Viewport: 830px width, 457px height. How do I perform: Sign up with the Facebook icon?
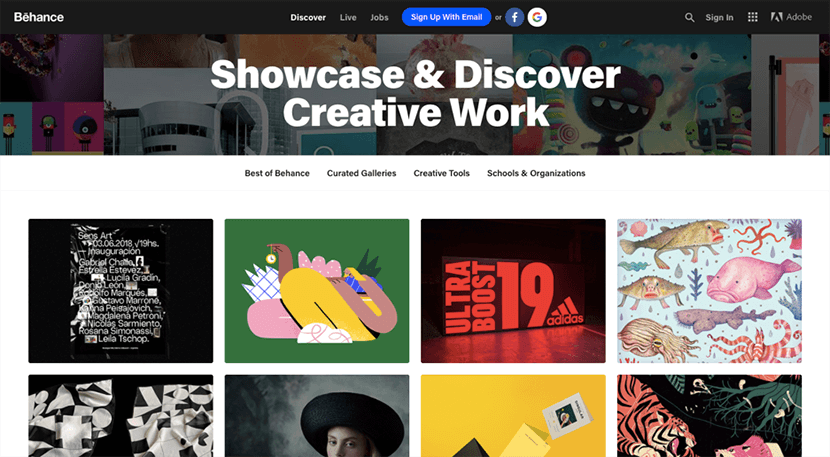(x=515, y=17)
